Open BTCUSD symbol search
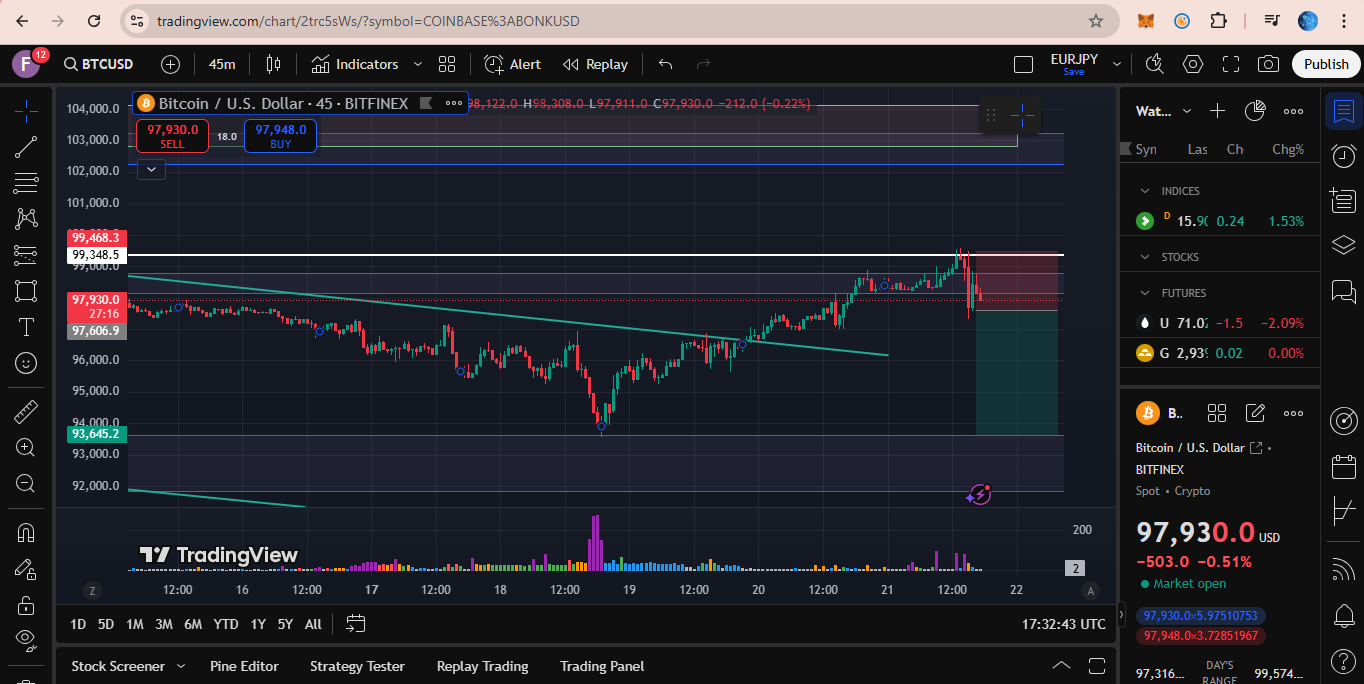Viewport: 1364px width, 684px height. [98, 64]
